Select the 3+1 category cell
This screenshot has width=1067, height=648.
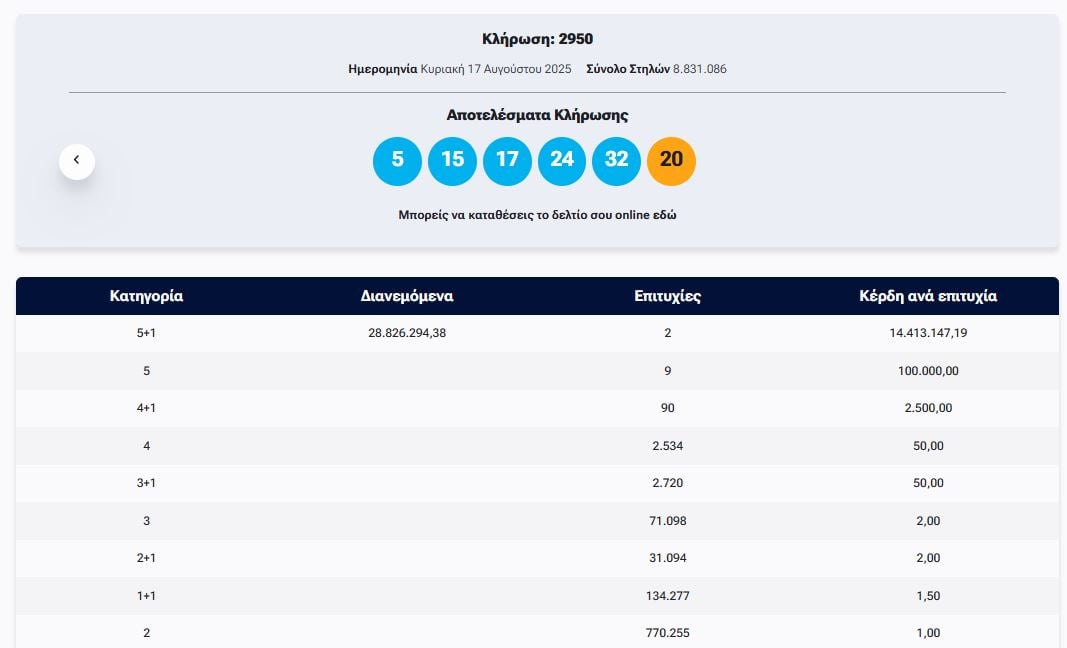[146, 483]
